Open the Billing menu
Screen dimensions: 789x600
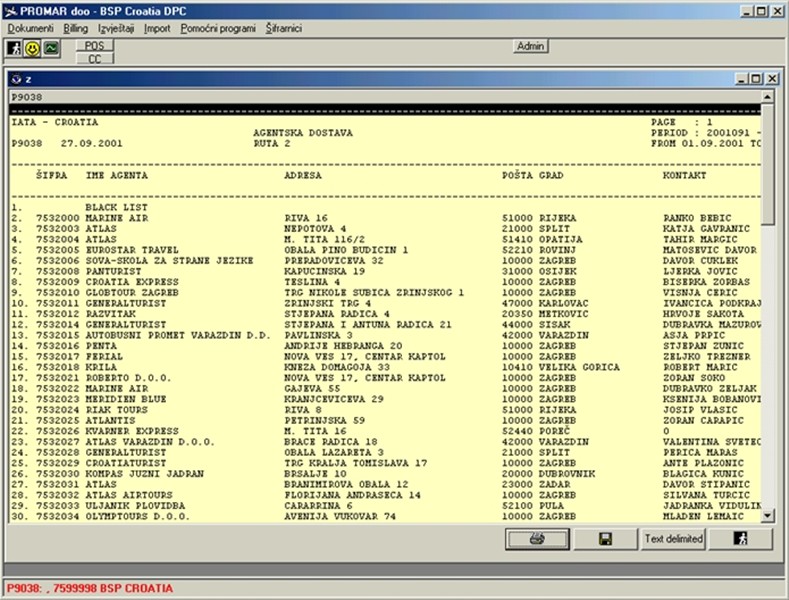75,29
